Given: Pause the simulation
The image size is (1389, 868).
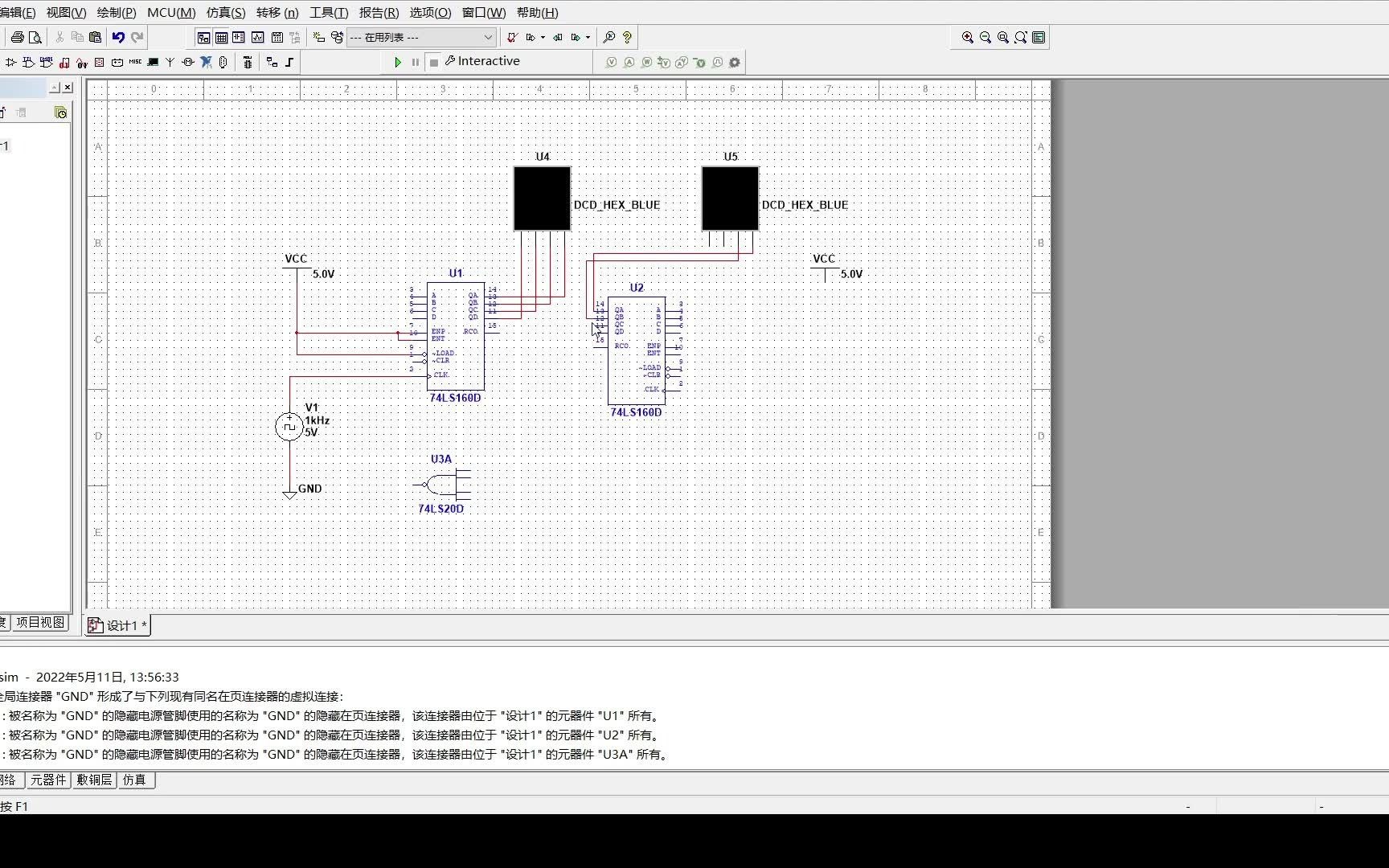Looking at the screenshot, I should tap(416, 62).
